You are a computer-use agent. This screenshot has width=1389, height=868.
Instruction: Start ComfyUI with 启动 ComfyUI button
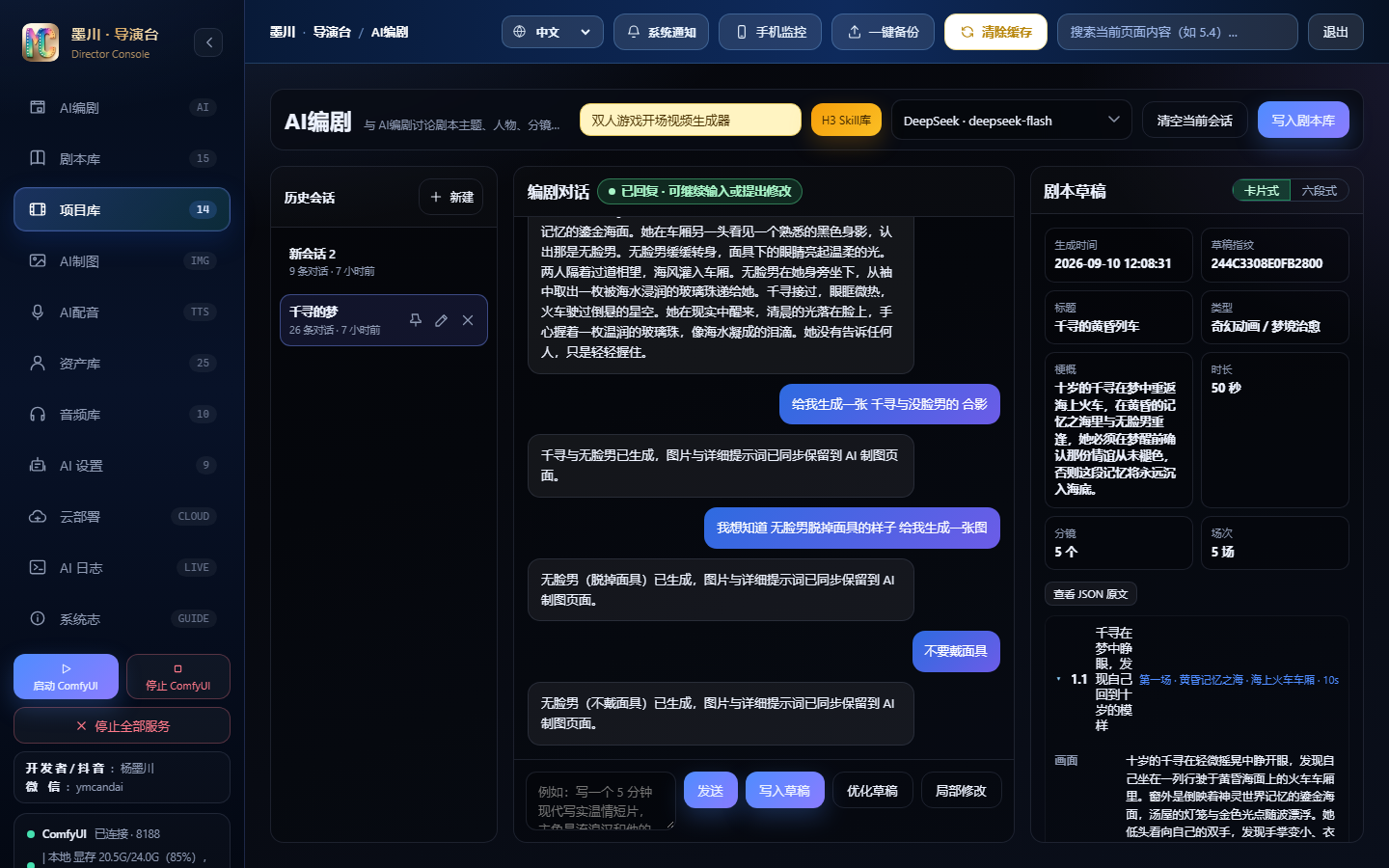tap(66, 677)
